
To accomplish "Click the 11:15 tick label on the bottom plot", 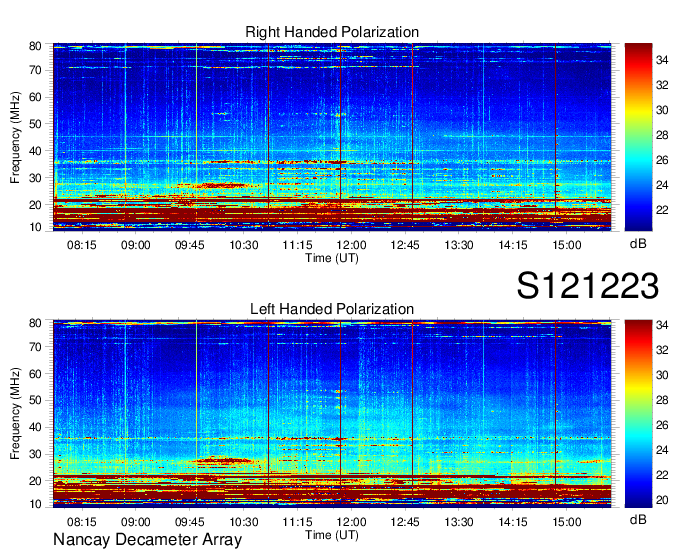I will point(297,522).
